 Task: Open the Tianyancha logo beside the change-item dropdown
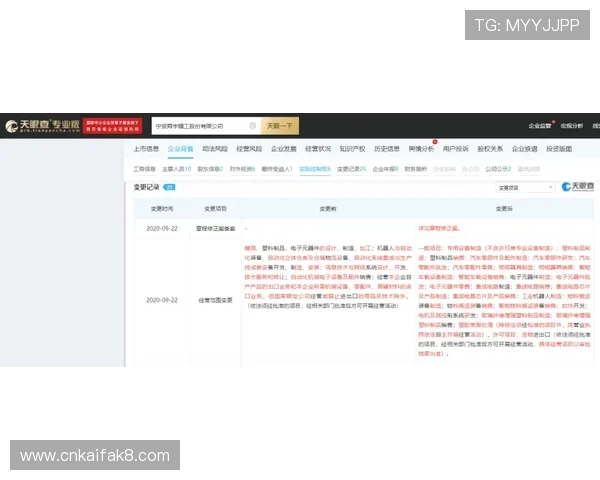(x=578, y=187)
